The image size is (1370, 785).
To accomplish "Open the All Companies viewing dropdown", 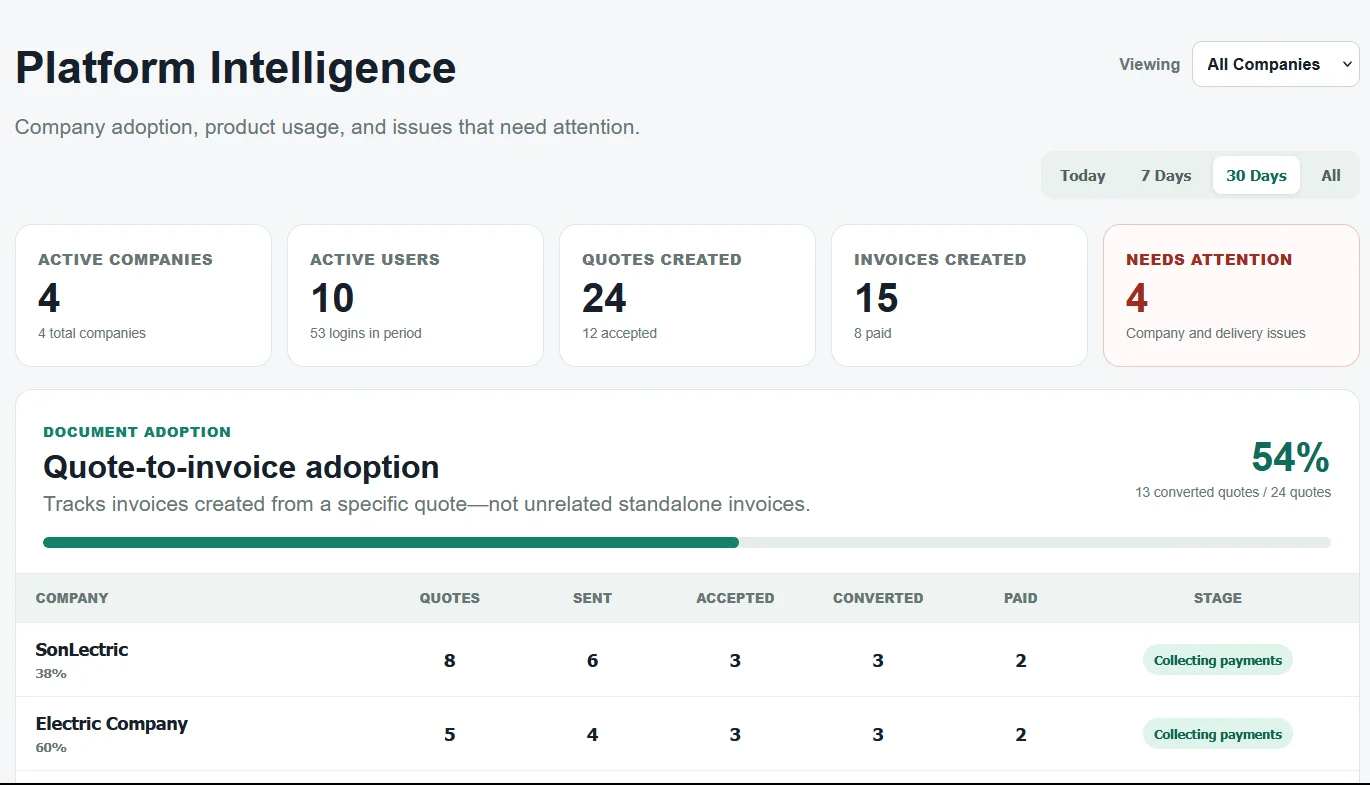I will click(1275, 64).
